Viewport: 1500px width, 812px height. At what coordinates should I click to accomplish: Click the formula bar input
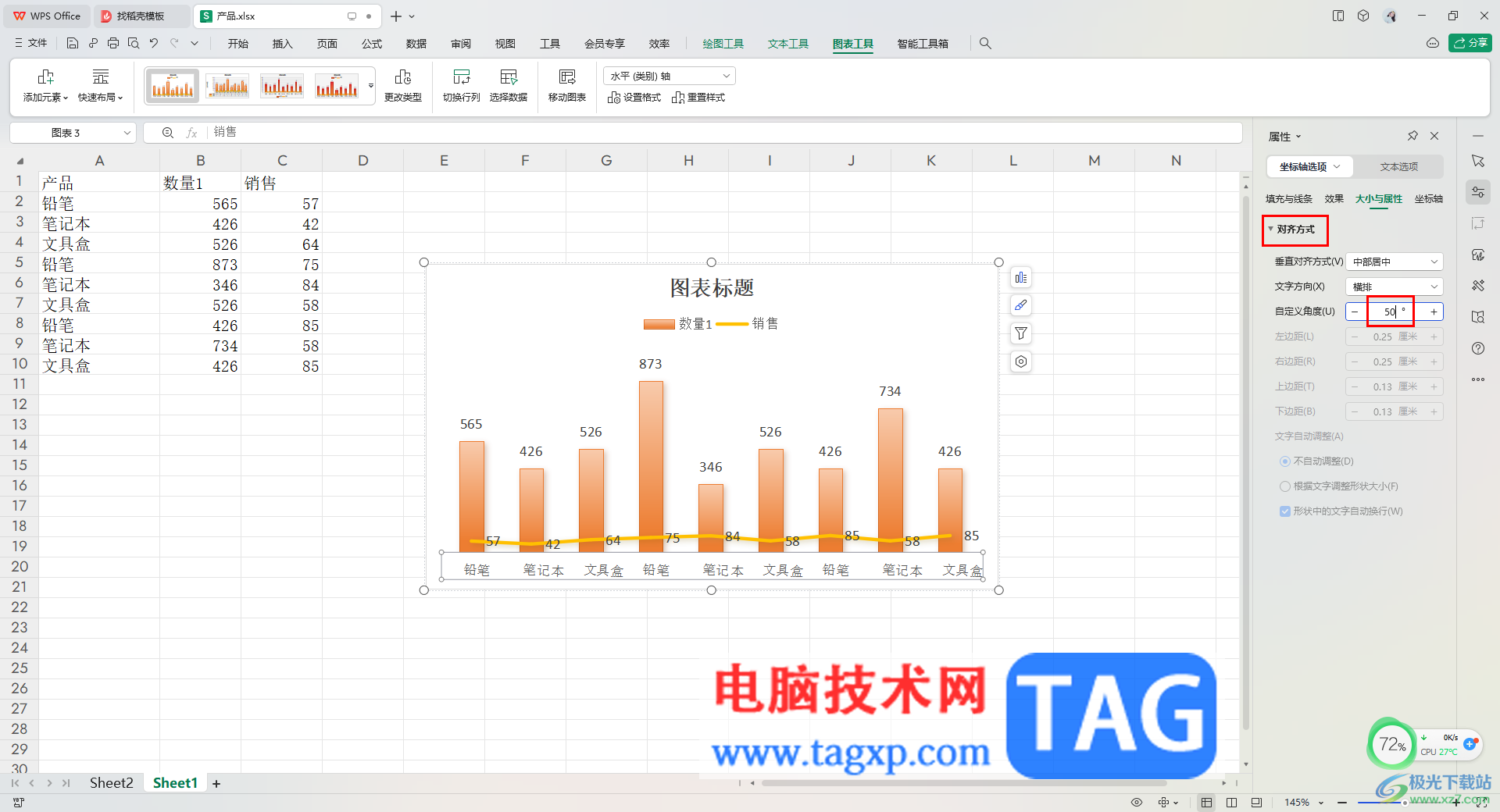(x=727, y=133)
